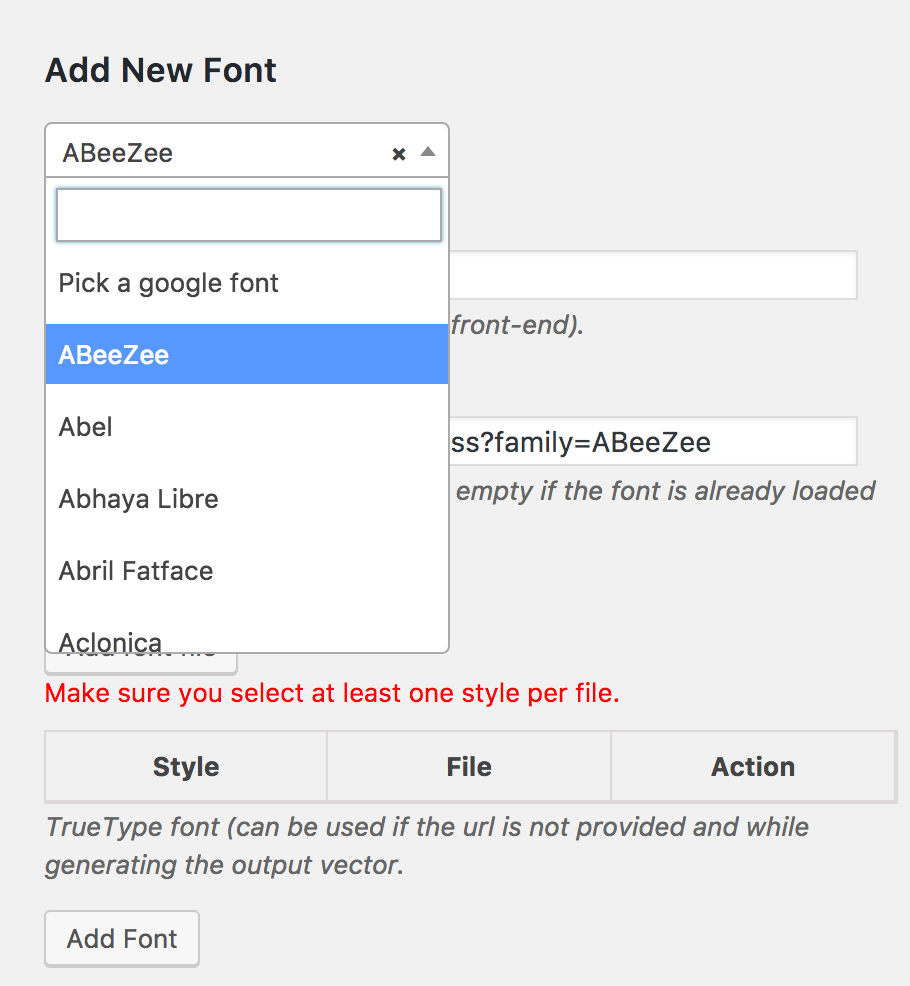910x986 pixels.
Task: Select the highlighted ABeeZee option
Action: 247,354
